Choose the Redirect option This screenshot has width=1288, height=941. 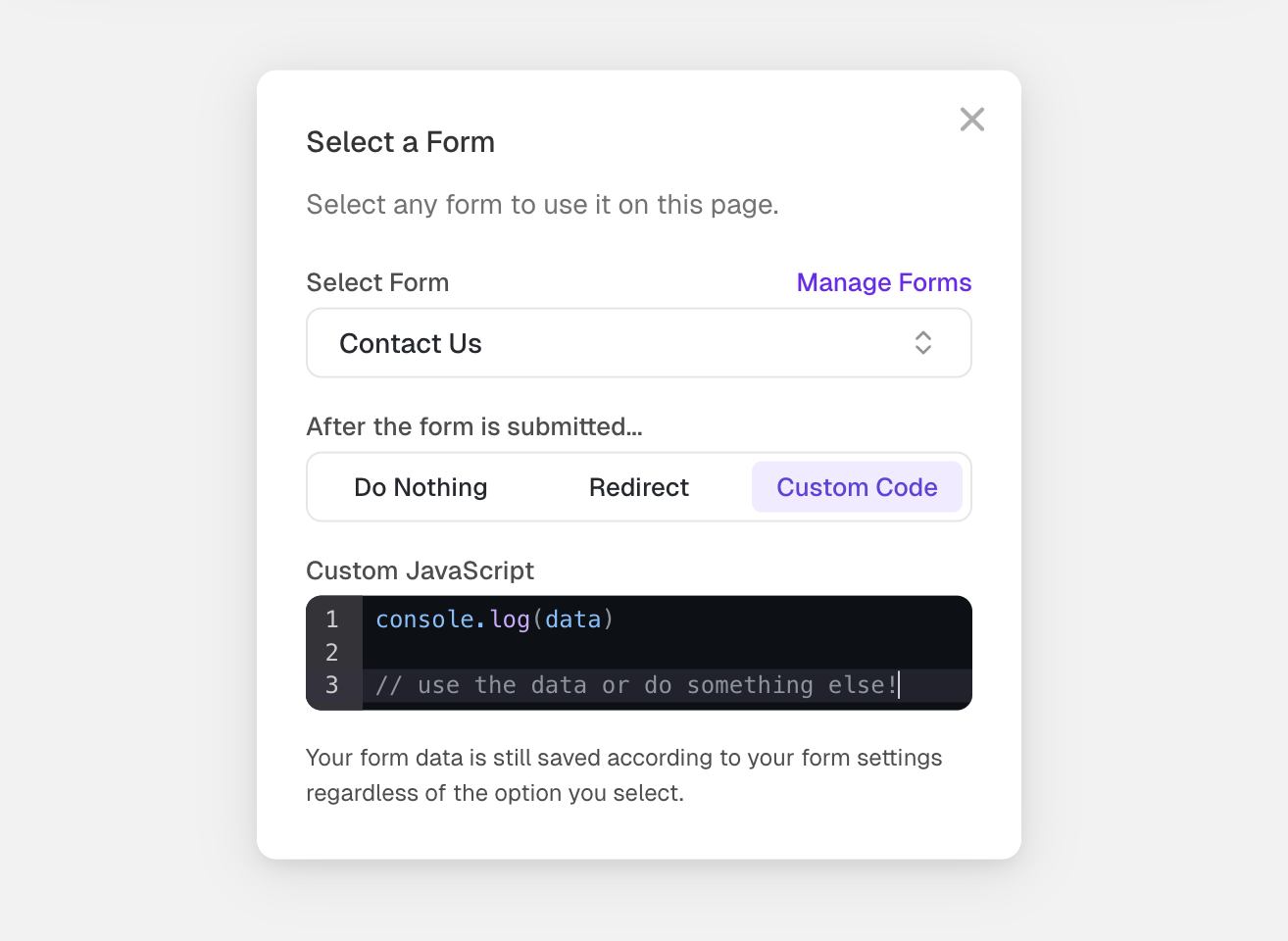click(x=638, y=487)
